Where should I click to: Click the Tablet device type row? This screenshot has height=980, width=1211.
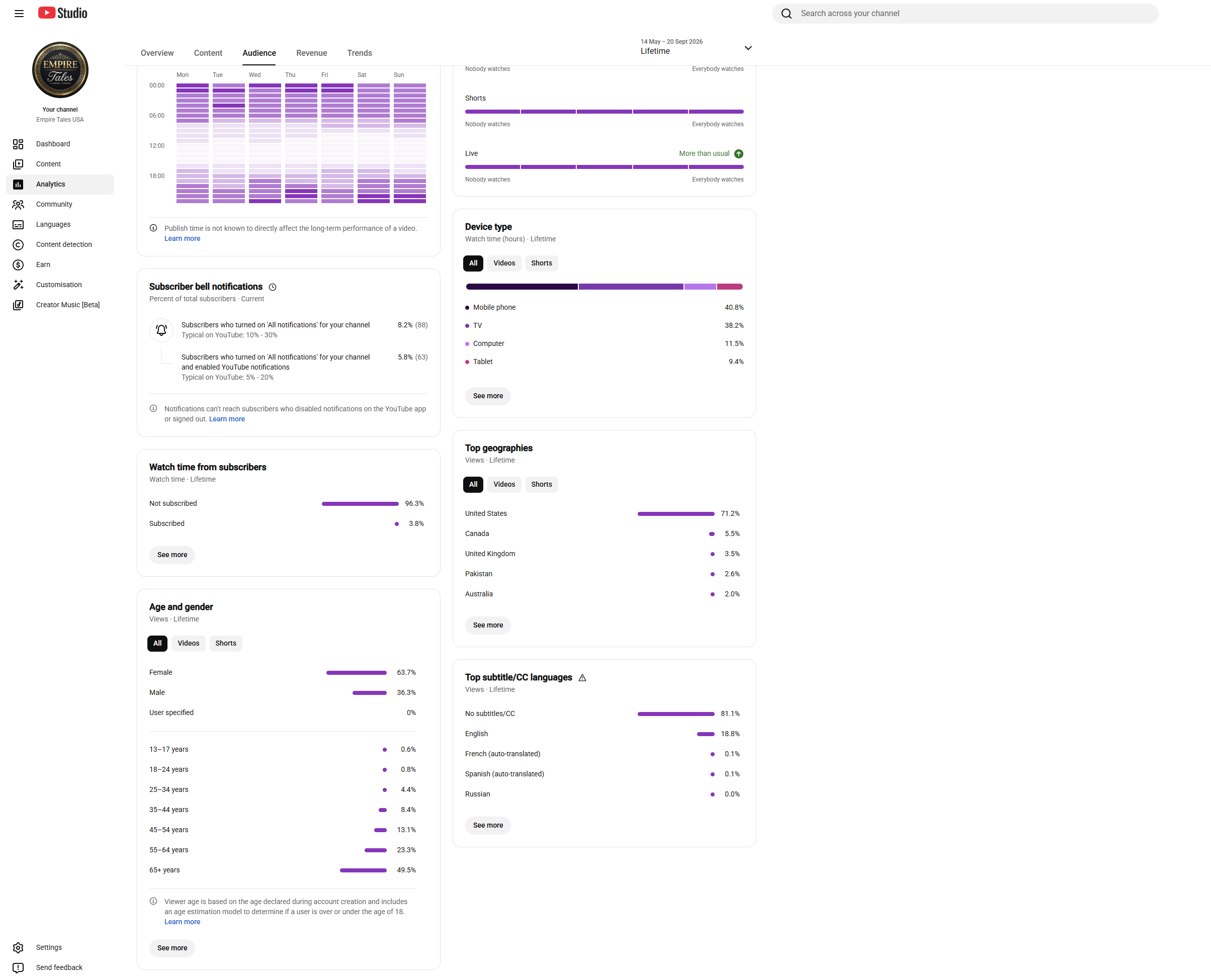tap(604, 362)
